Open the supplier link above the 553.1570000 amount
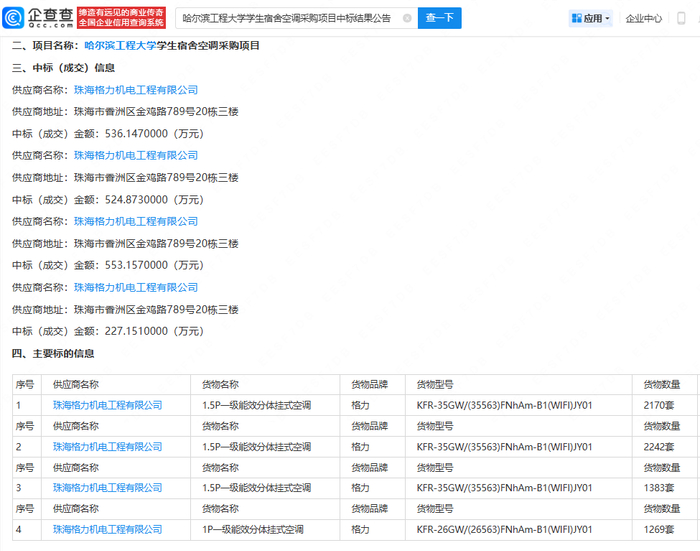Viewport: 700px width, 551px height. (136, 222)
